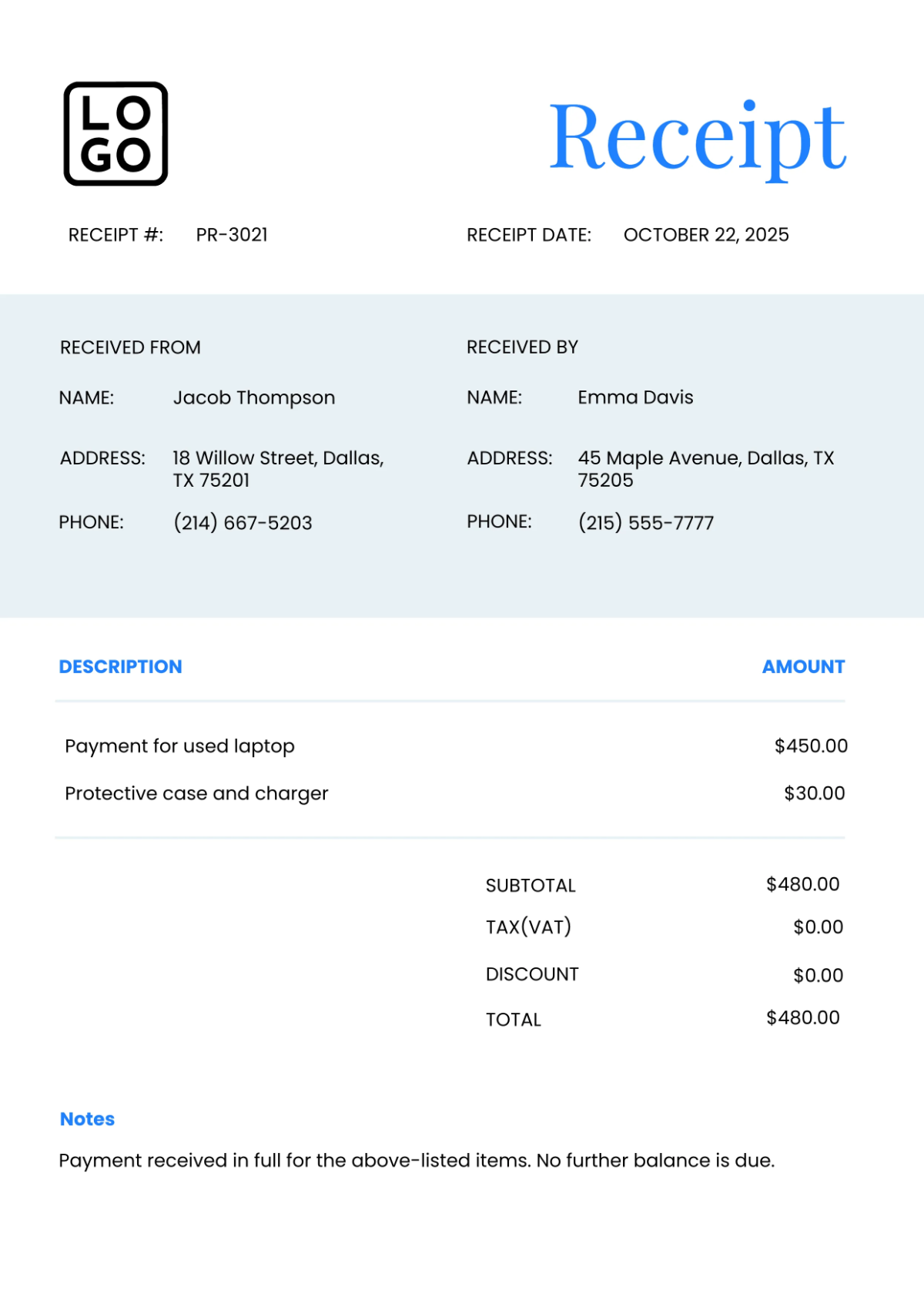Click the TOTAL label in the summary
This screenshot has height=1307, width=924.
pos(514,1020)
